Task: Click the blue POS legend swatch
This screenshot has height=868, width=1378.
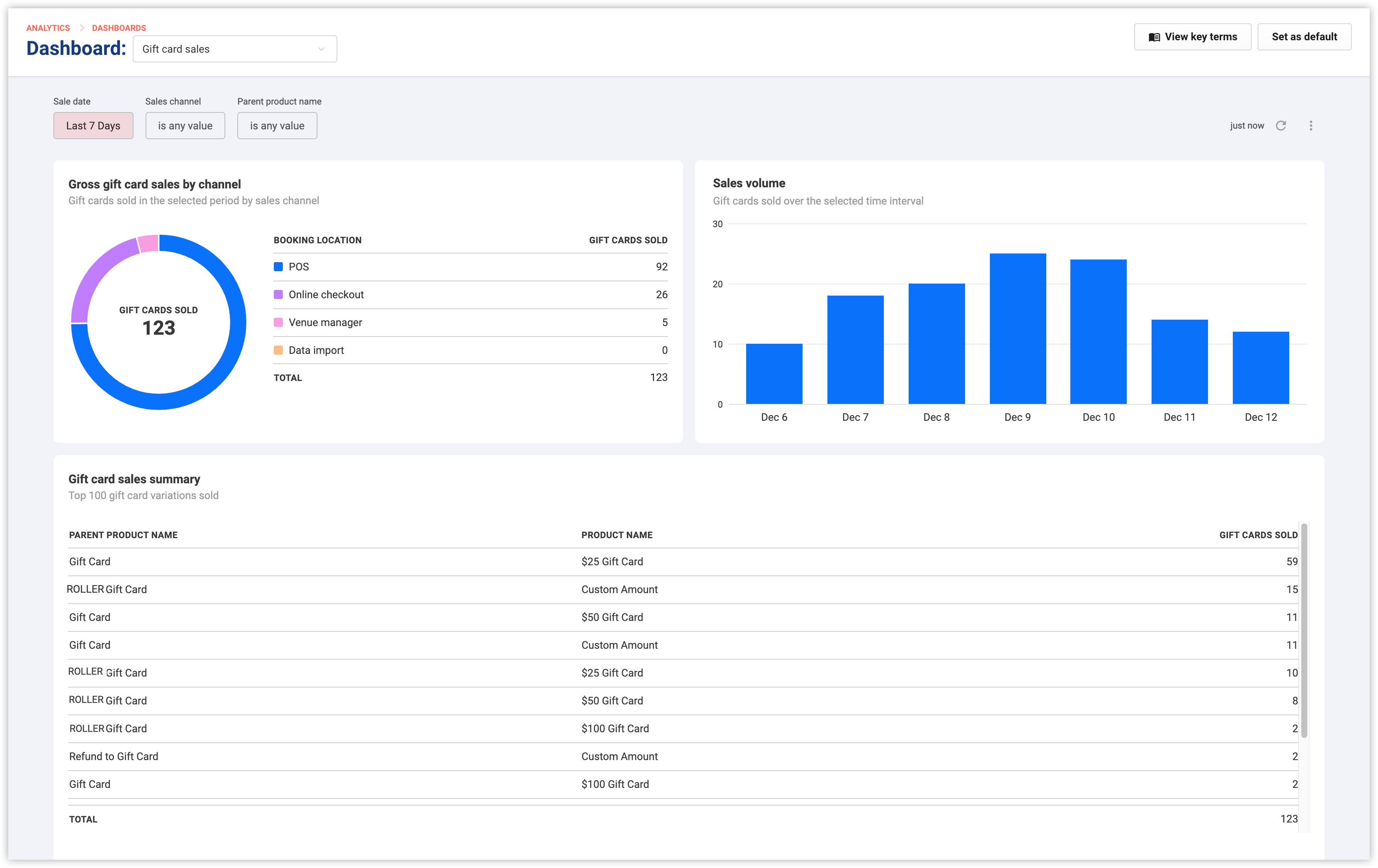Action: pos(278,267)
